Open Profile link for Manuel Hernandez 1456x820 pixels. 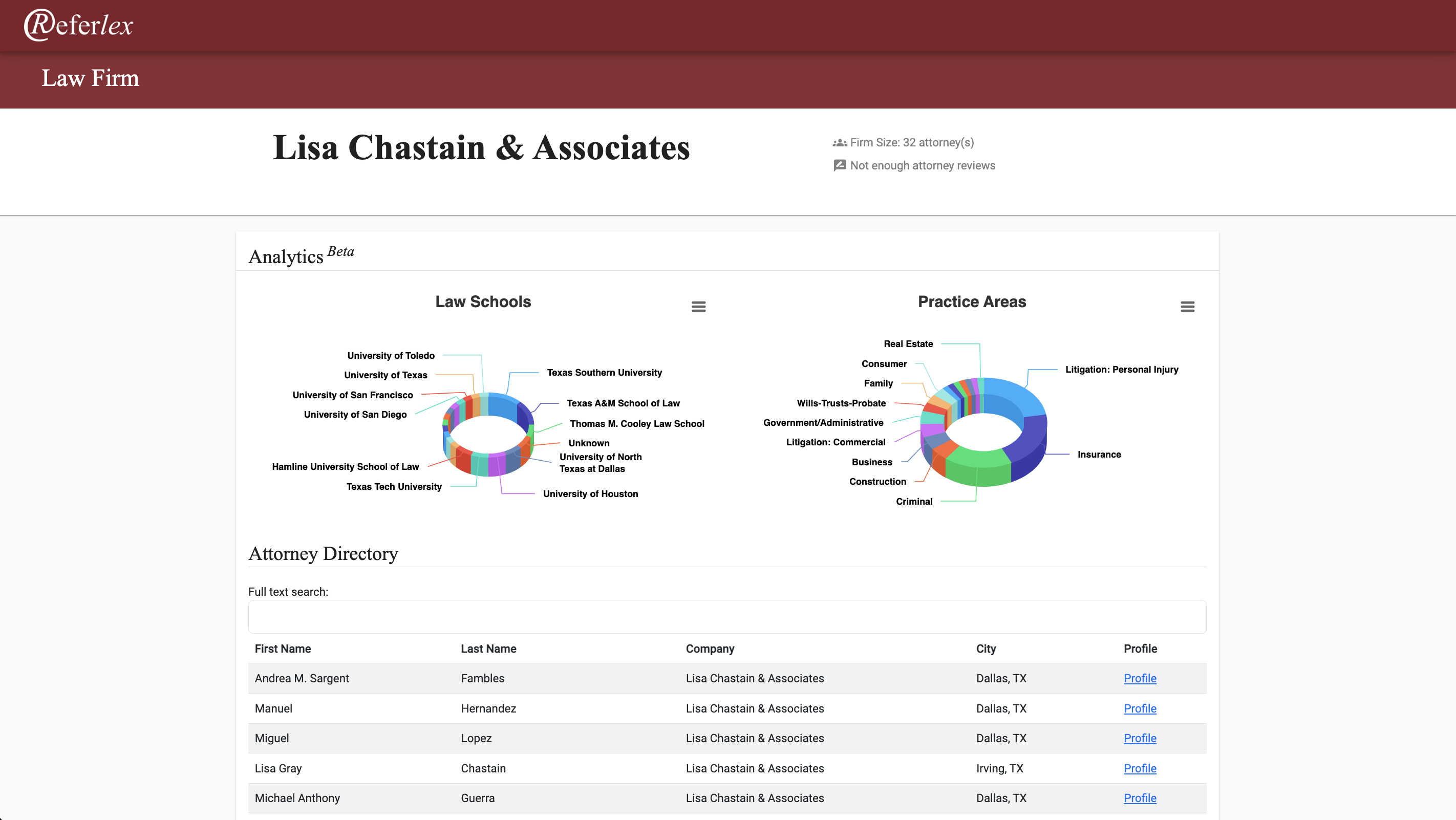[x=1140, y=708]
